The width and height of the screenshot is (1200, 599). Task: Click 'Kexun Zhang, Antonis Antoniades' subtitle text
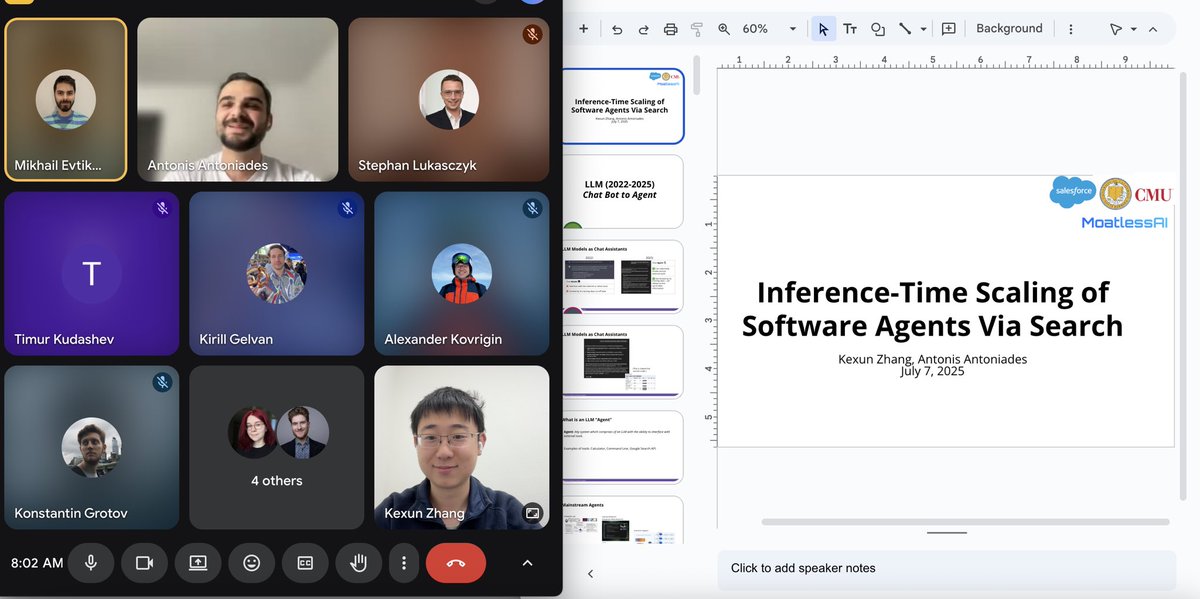(932, 359)
